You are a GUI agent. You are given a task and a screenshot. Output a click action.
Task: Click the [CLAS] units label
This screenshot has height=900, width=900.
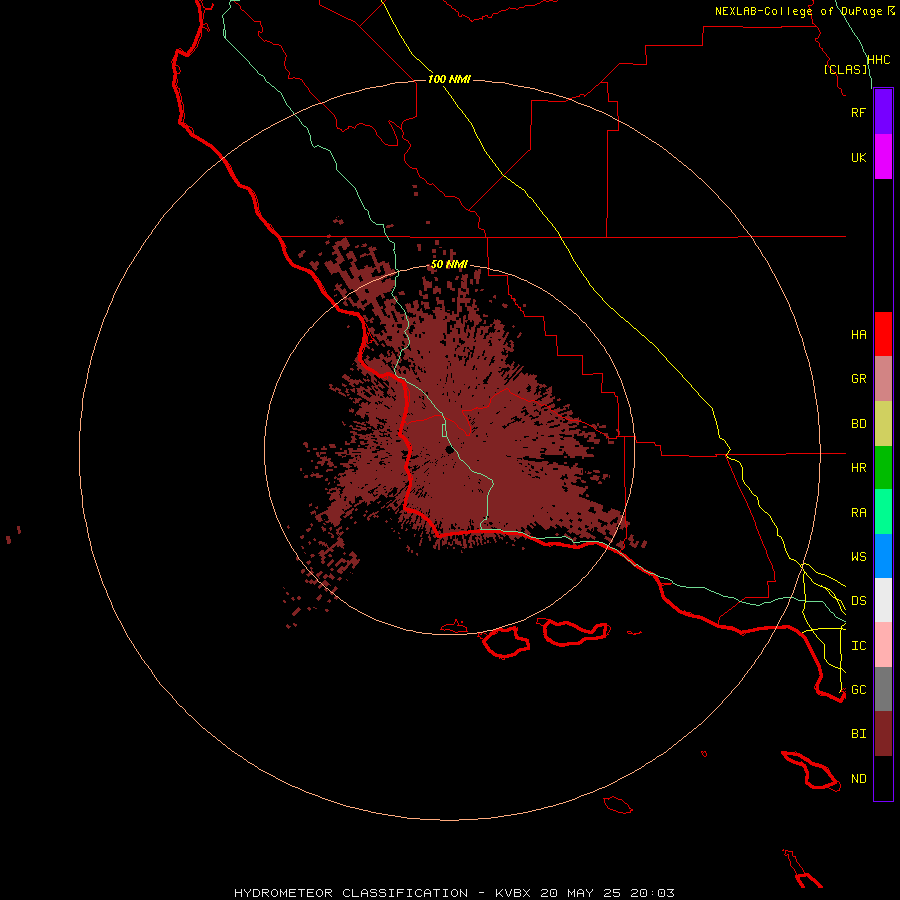(846, 69)
